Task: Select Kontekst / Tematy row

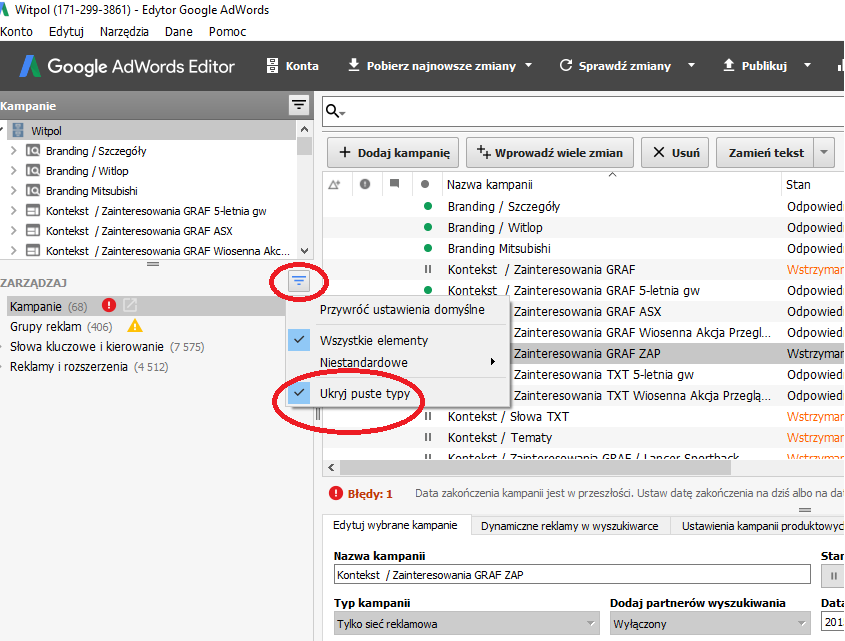Action: tap(584, 437)
